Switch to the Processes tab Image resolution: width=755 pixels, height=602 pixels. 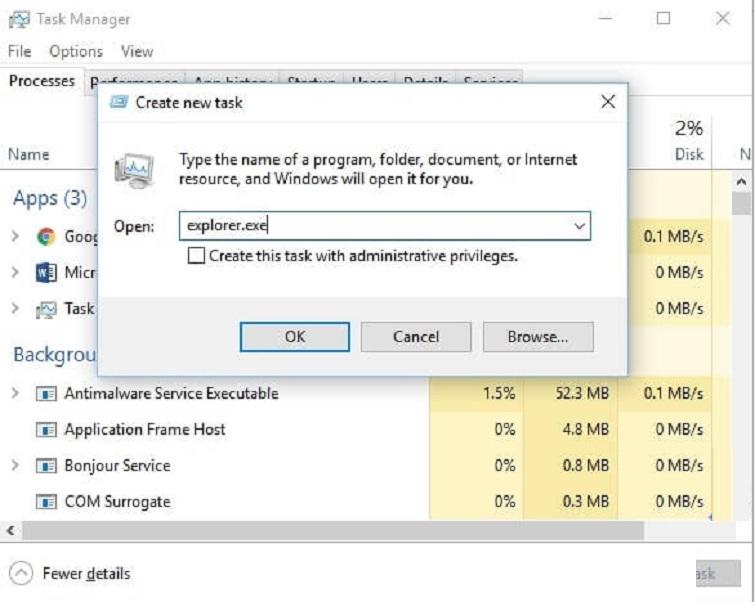pos(42,81)
